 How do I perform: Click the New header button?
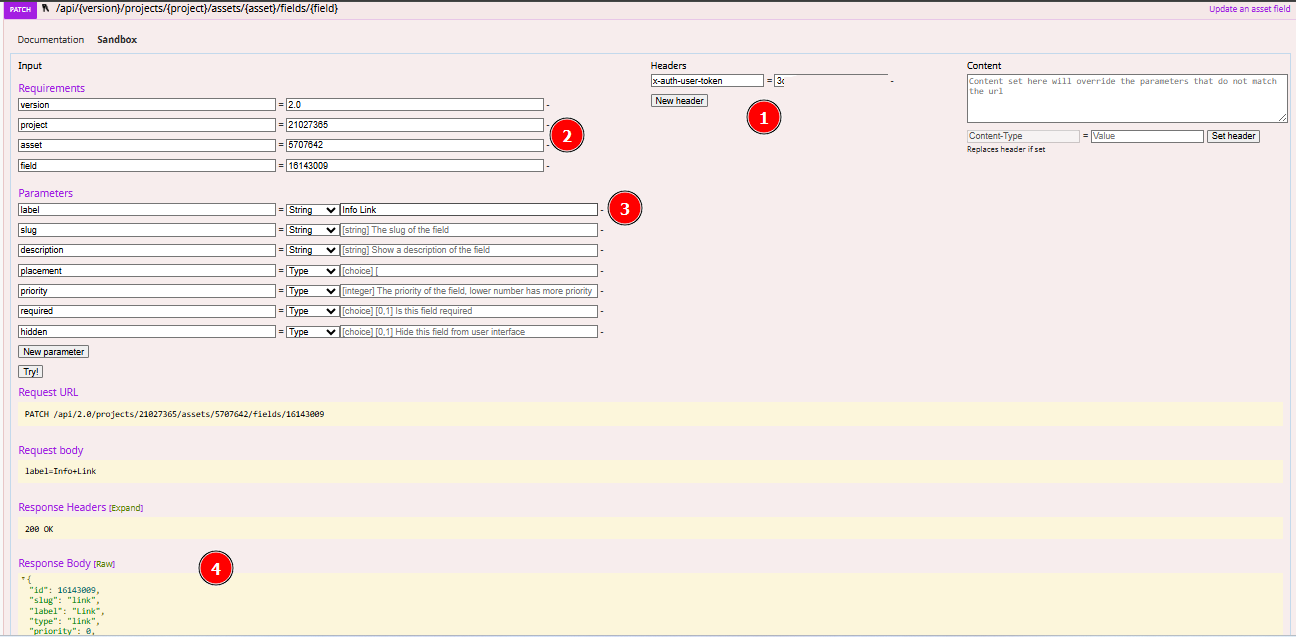[679, 101]
